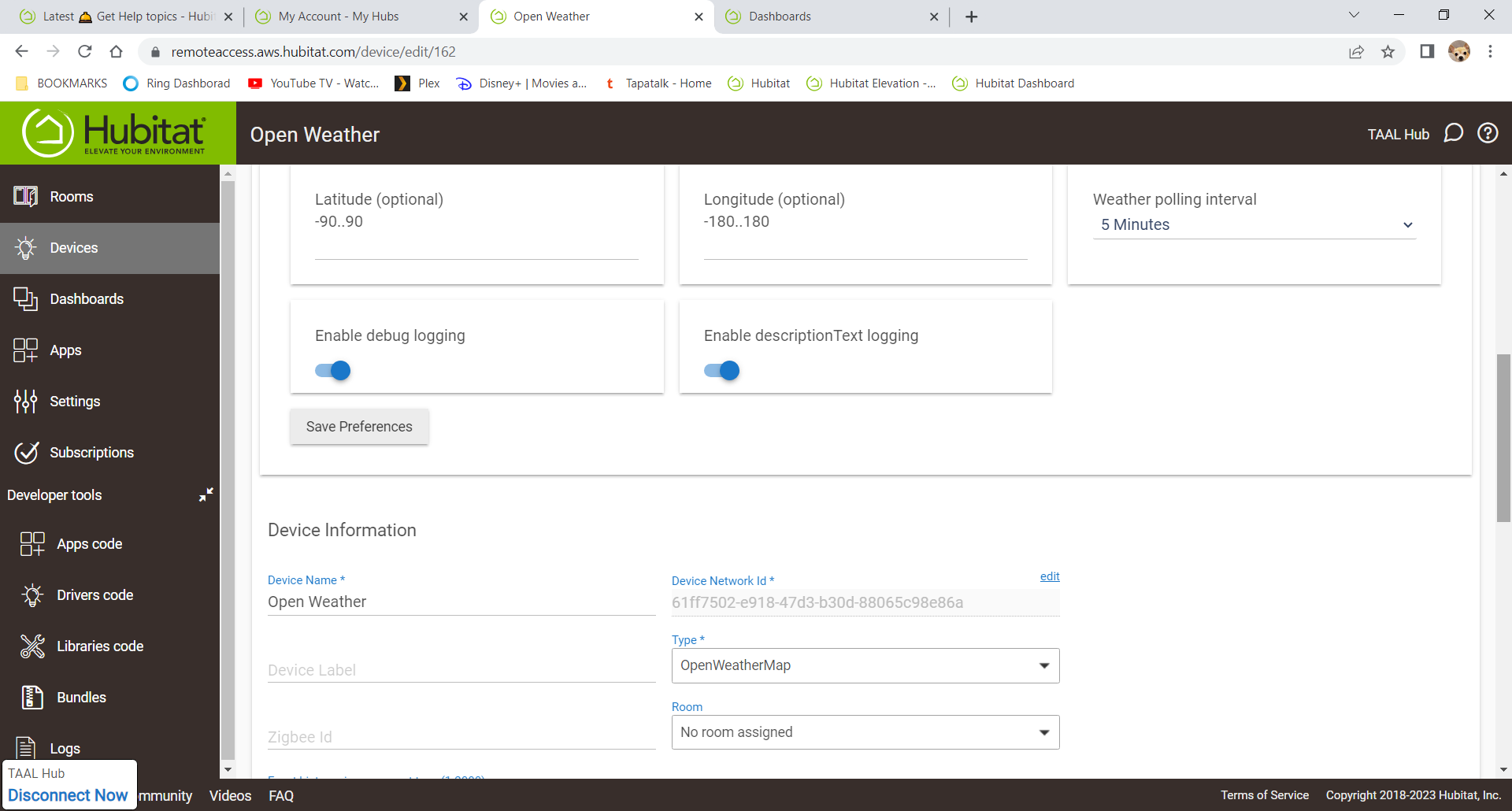Collapse the Developer tools section
Viewport: 1512px width, 811px height.
[x=206, y=494]
